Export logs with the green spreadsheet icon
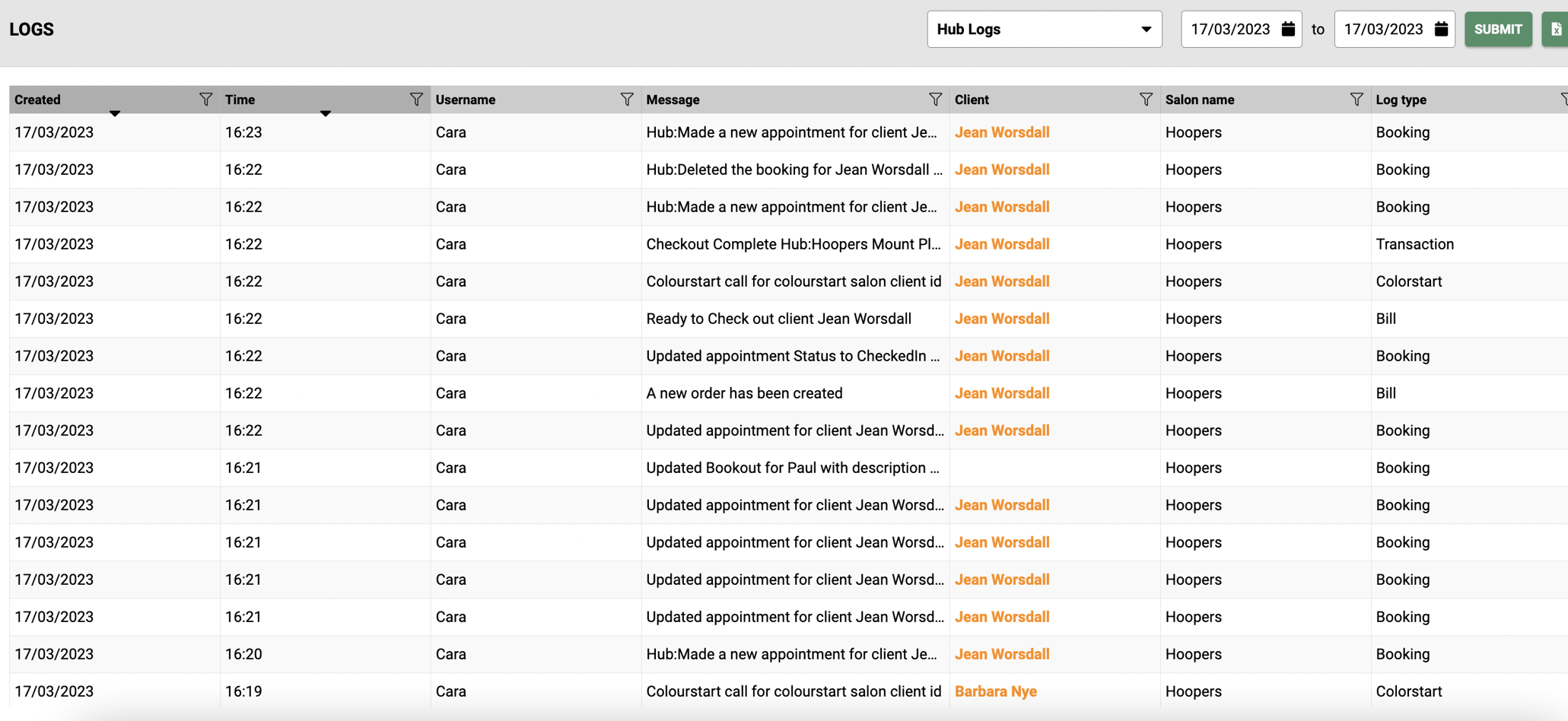Screen dimensions: 1568x721 (x=1556, y=30)
